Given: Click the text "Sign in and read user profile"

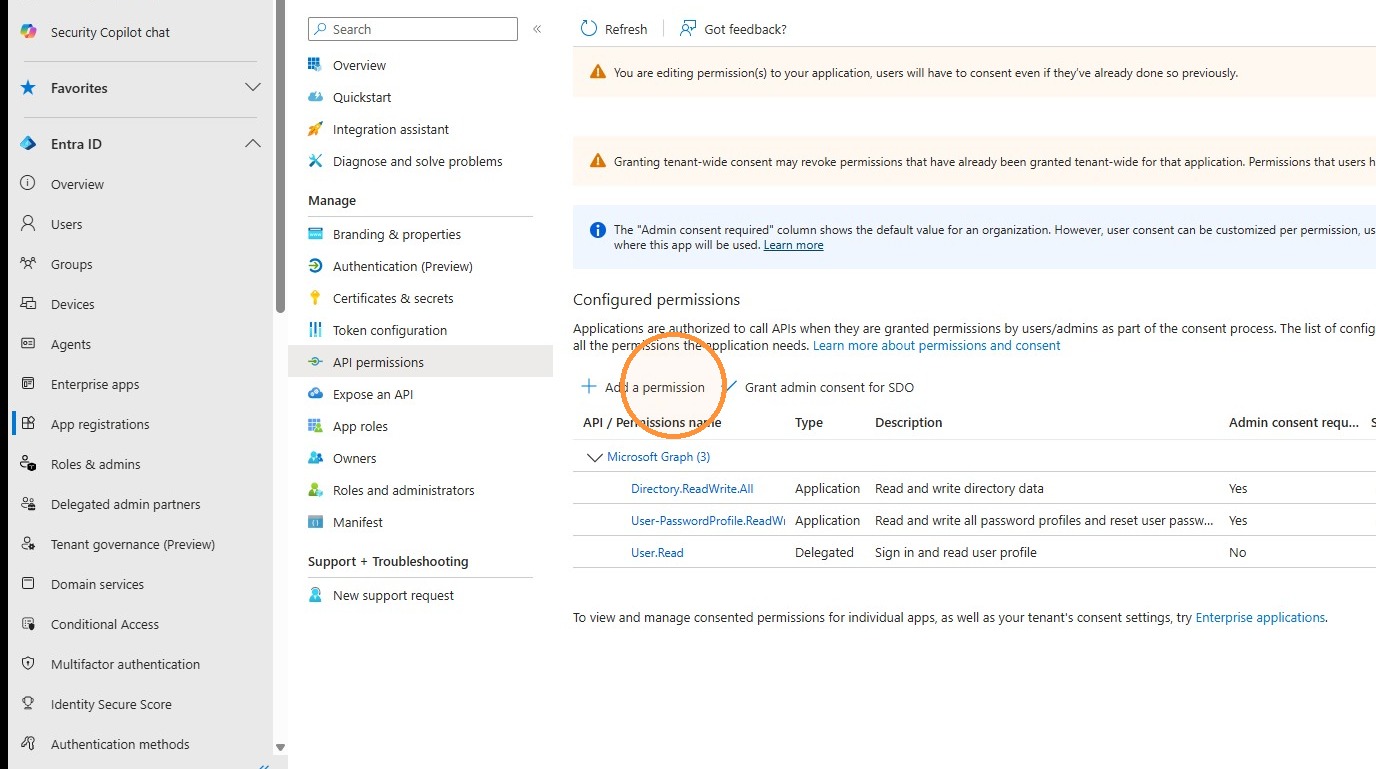Looking at the screenshot, I should tap(956, 552).
